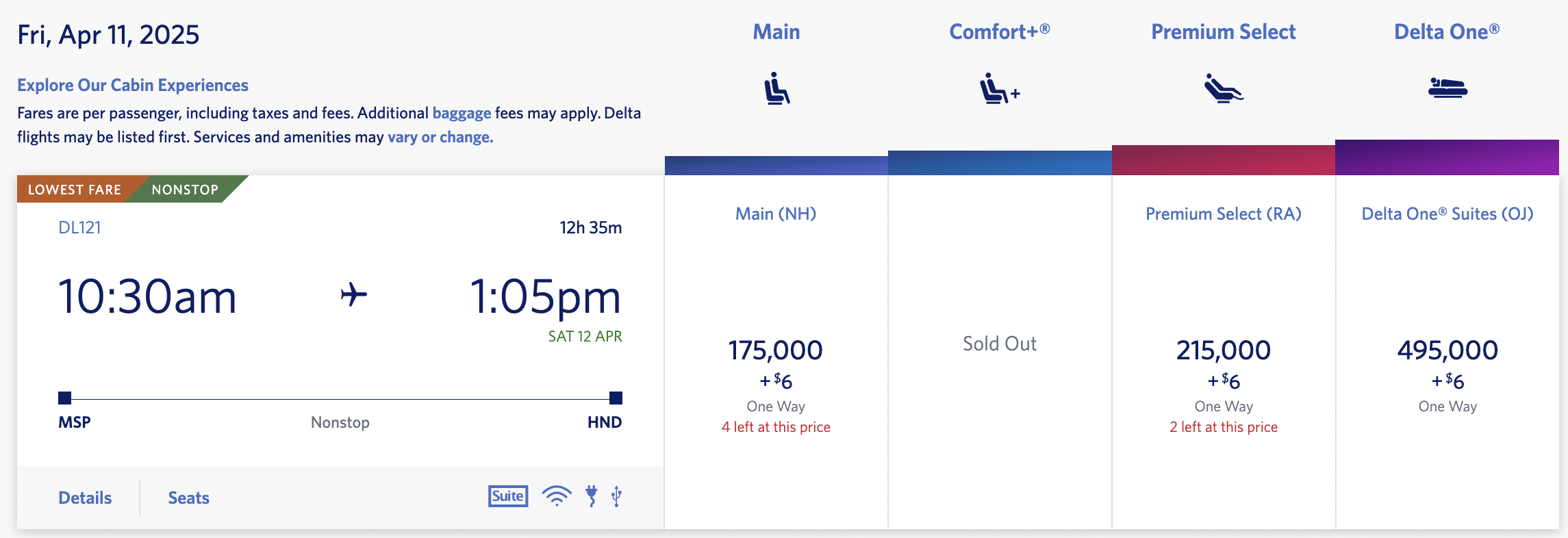
Task: Click the Main cabin seat icon
Action: [776, 88]
